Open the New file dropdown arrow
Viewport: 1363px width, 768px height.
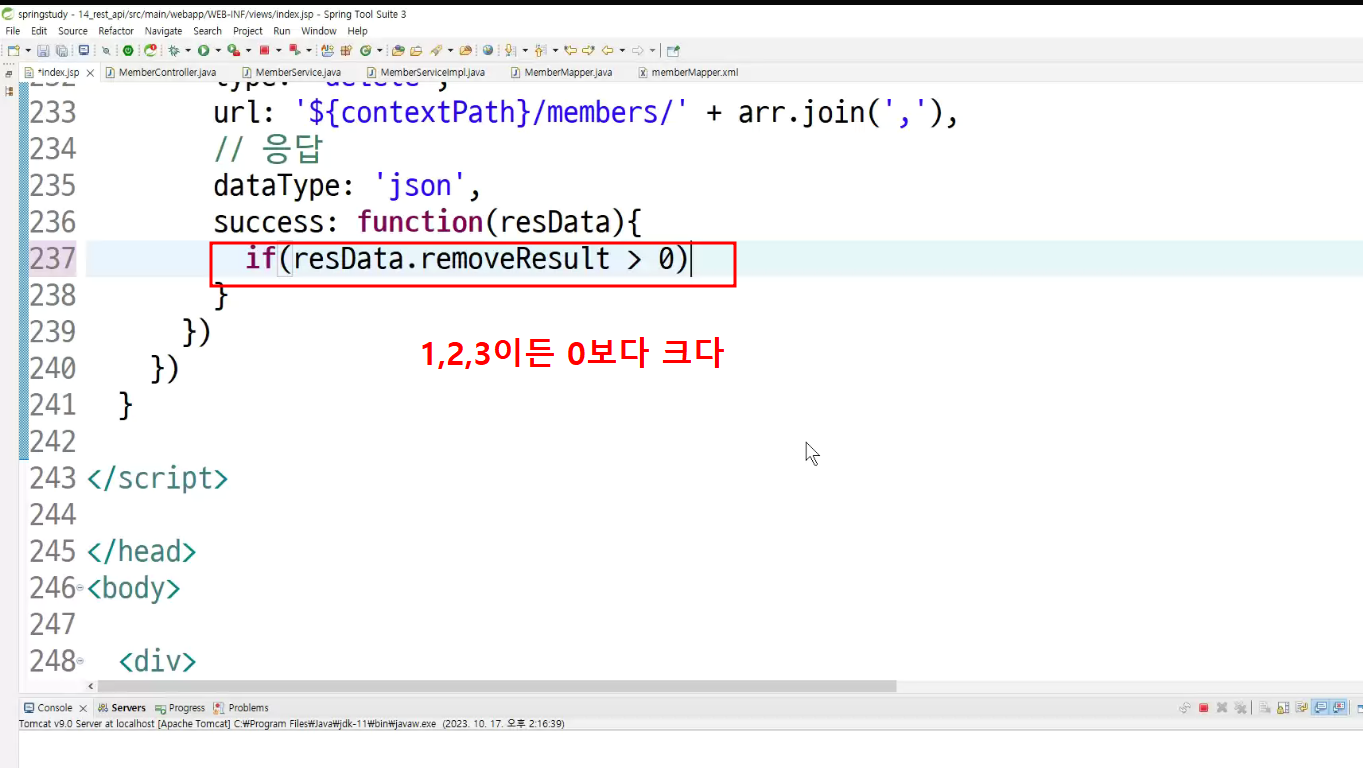(x=27, y=50)
